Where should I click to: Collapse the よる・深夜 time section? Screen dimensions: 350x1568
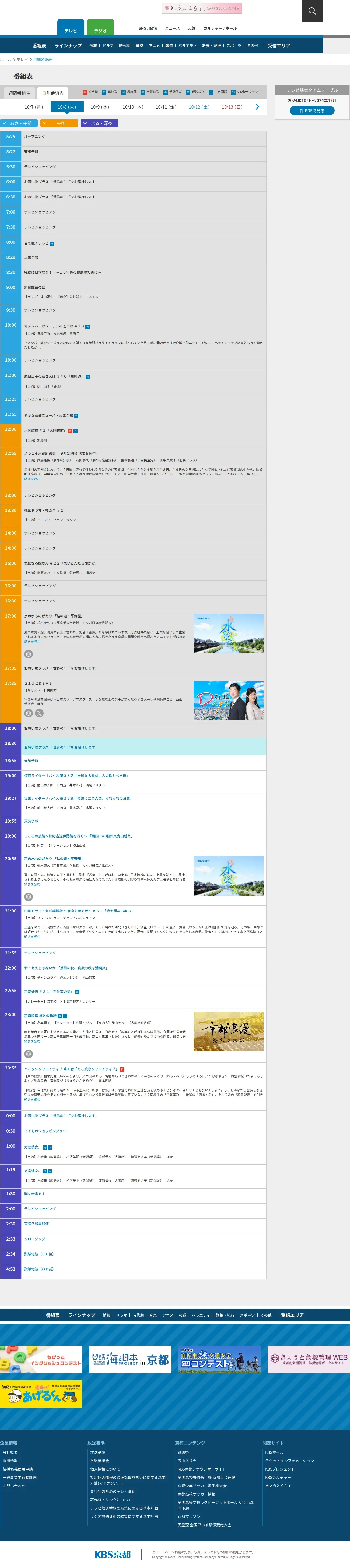pyautogui.click(x=99, y=124)
